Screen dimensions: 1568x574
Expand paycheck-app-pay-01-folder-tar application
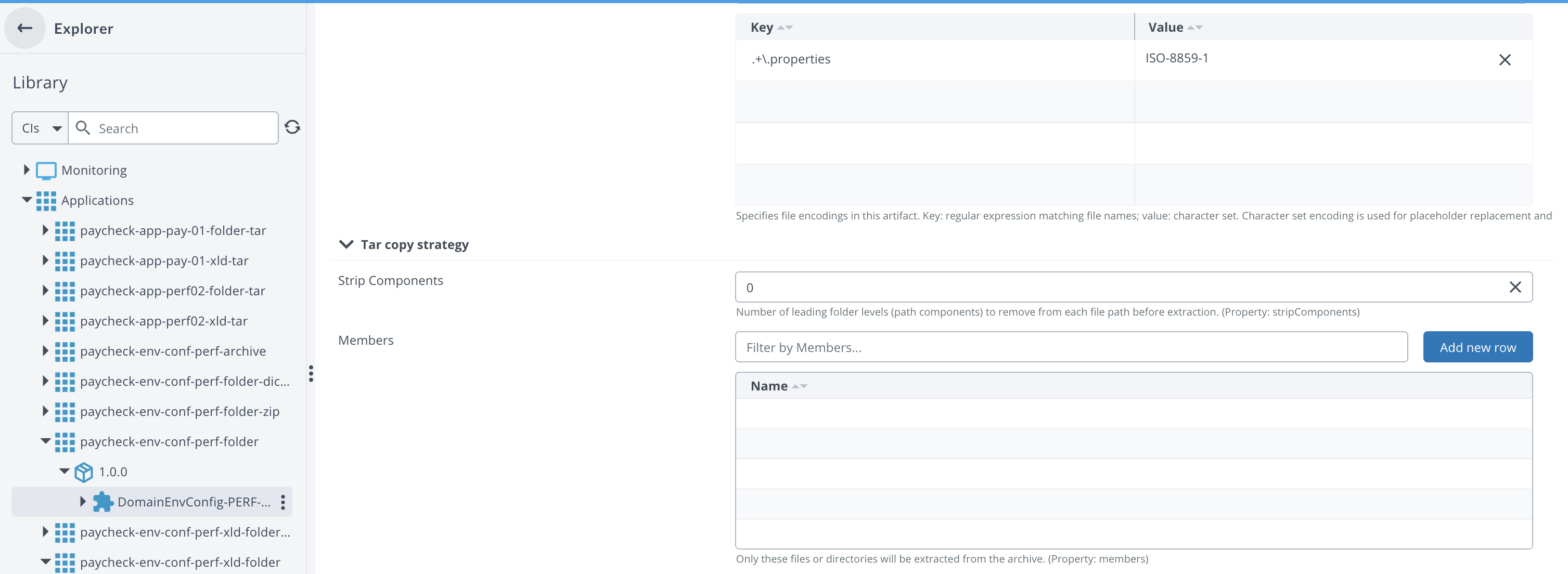tap(46, 230)
